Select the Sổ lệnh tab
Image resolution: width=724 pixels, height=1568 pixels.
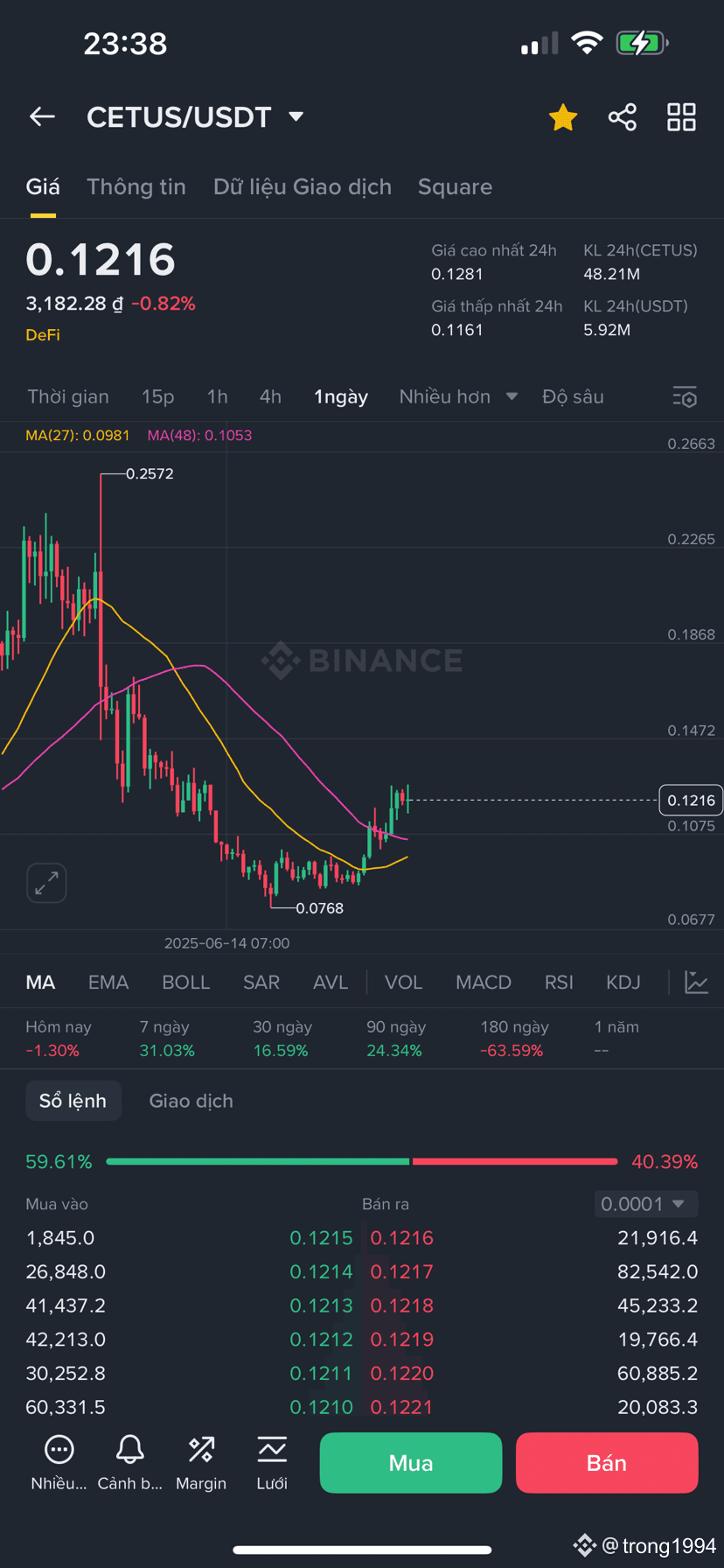click(x=73, y=1101)
